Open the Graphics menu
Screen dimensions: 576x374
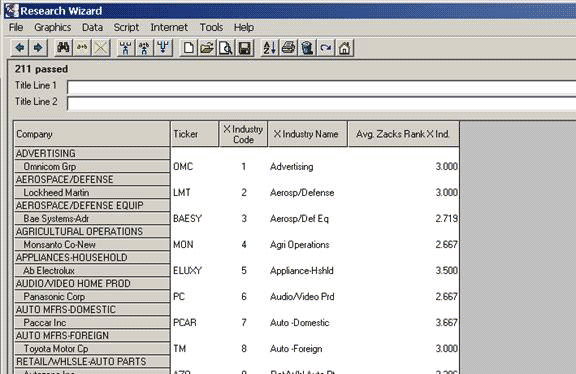click(53, 27)
